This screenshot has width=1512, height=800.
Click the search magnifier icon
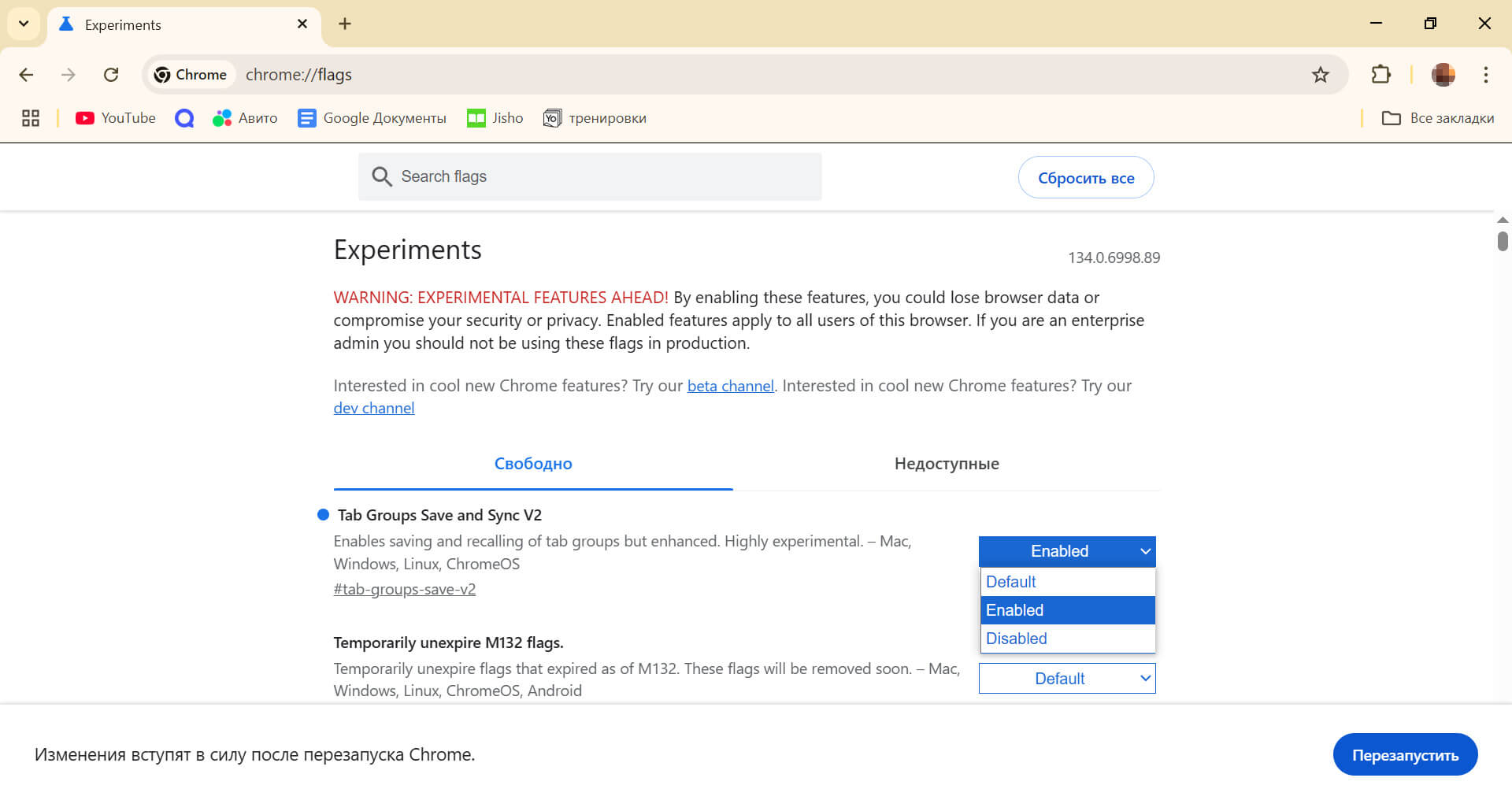point(382,176)
